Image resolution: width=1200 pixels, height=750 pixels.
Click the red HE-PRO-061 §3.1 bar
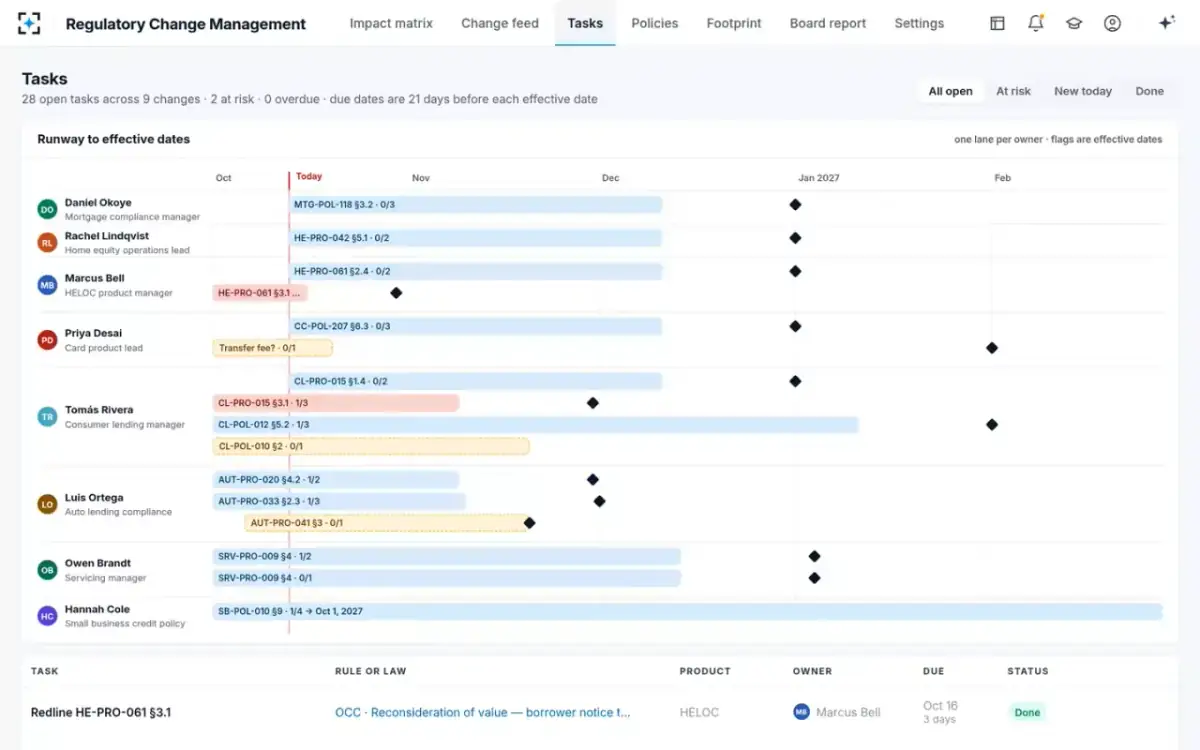260,293
